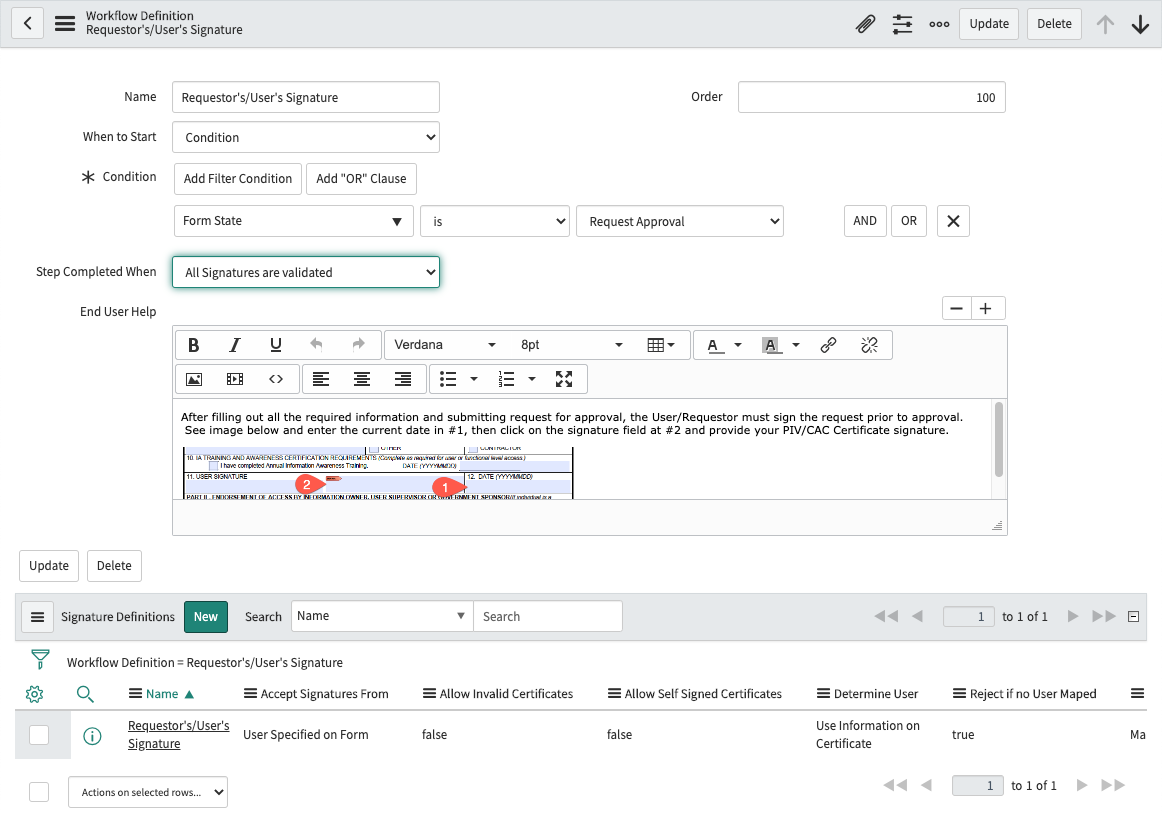Image resolution: width=1162 pixels, height=816 pixels.
Task: Personalize form with the sliders icon
Action: click(x=902, y=24)
